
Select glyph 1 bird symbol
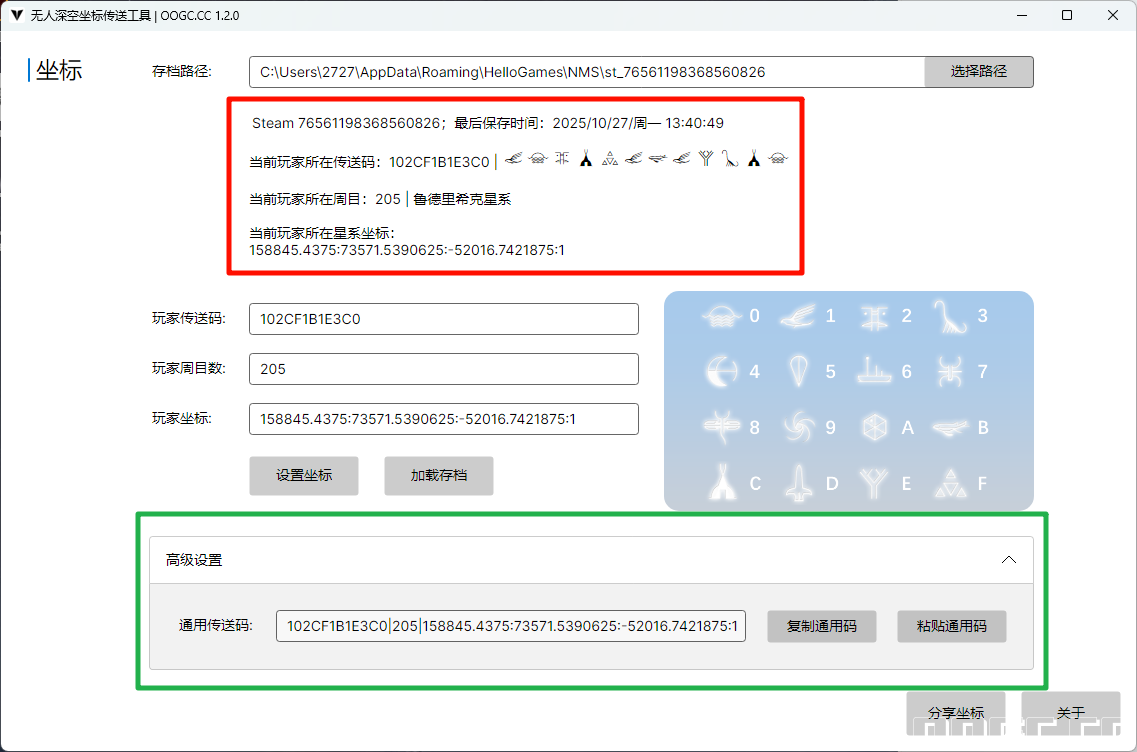(x=798, y=316)
